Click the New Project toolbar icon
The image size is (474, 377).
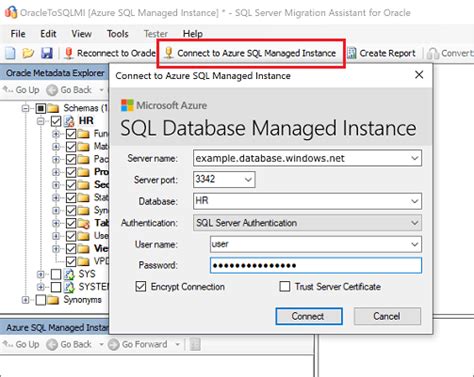(x=10, y=53)
